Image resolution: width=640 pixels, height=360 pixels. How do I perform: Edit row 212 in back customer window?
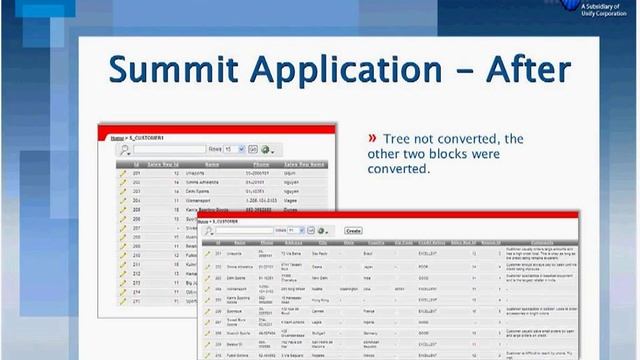(x=123, y=274)
